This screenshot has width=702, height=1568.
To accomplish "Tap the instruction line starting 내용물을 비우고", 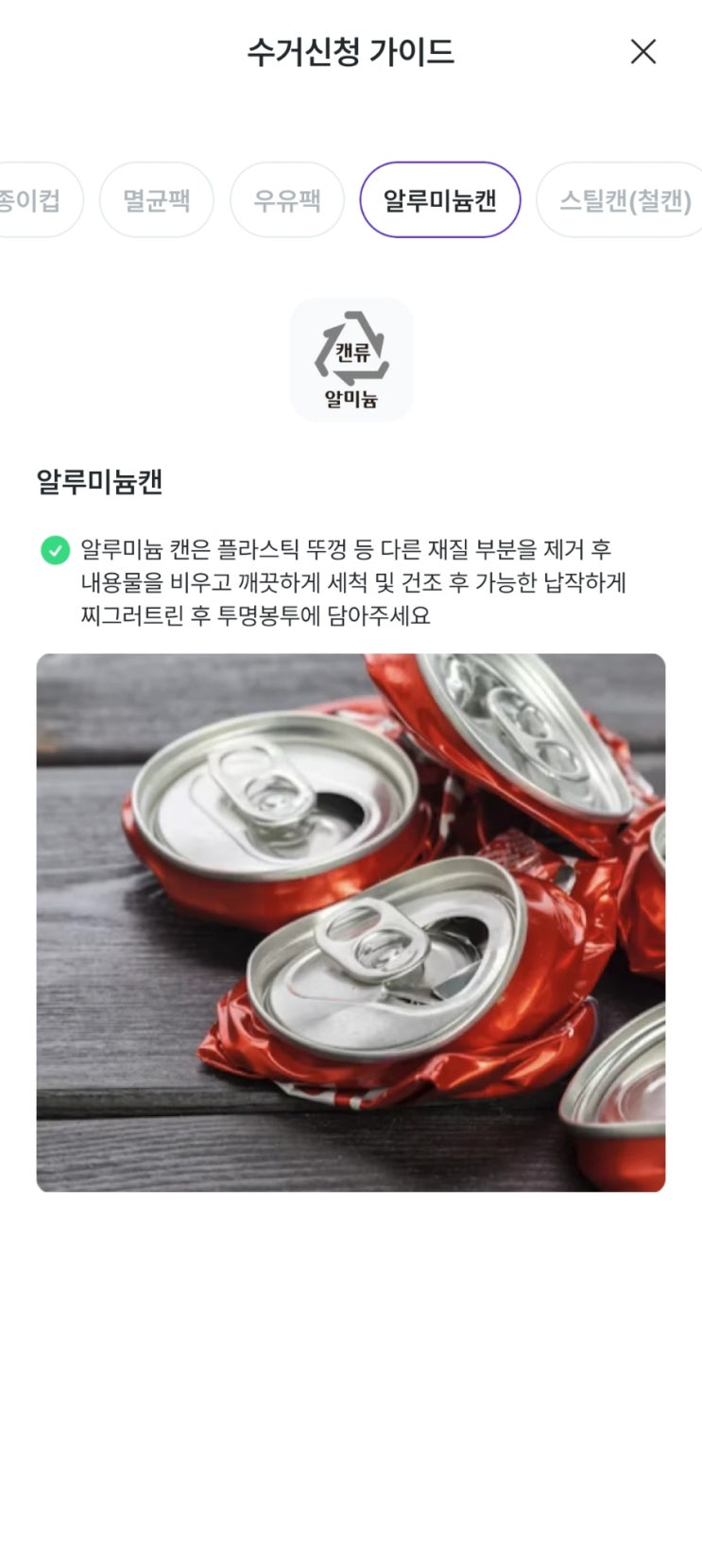I will [x=353, y=582].
